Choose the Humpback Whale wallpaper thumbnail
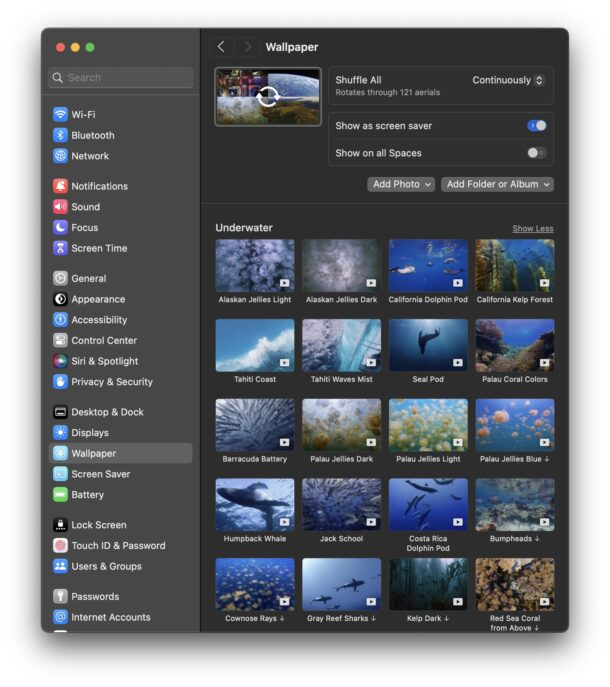The width and height of the screenshot is (610, 687). [255, 504]
